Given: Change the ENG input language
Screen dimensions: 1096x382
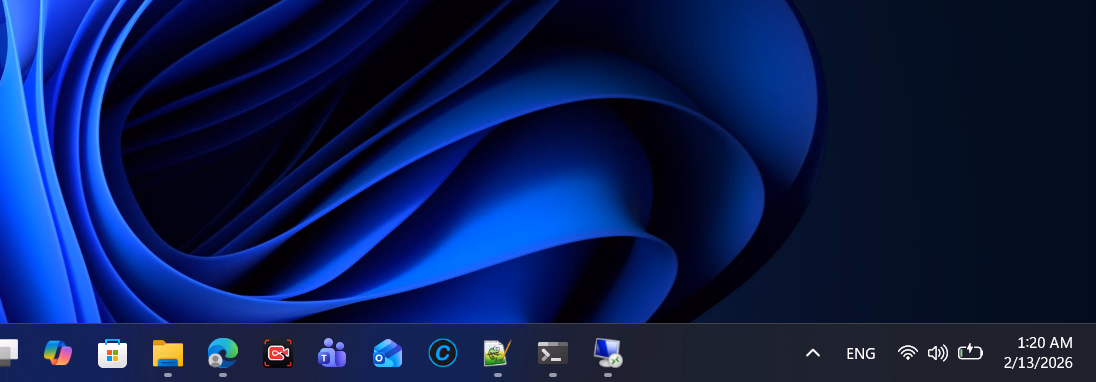Looking at the screenshot, I should pos(860,354).
